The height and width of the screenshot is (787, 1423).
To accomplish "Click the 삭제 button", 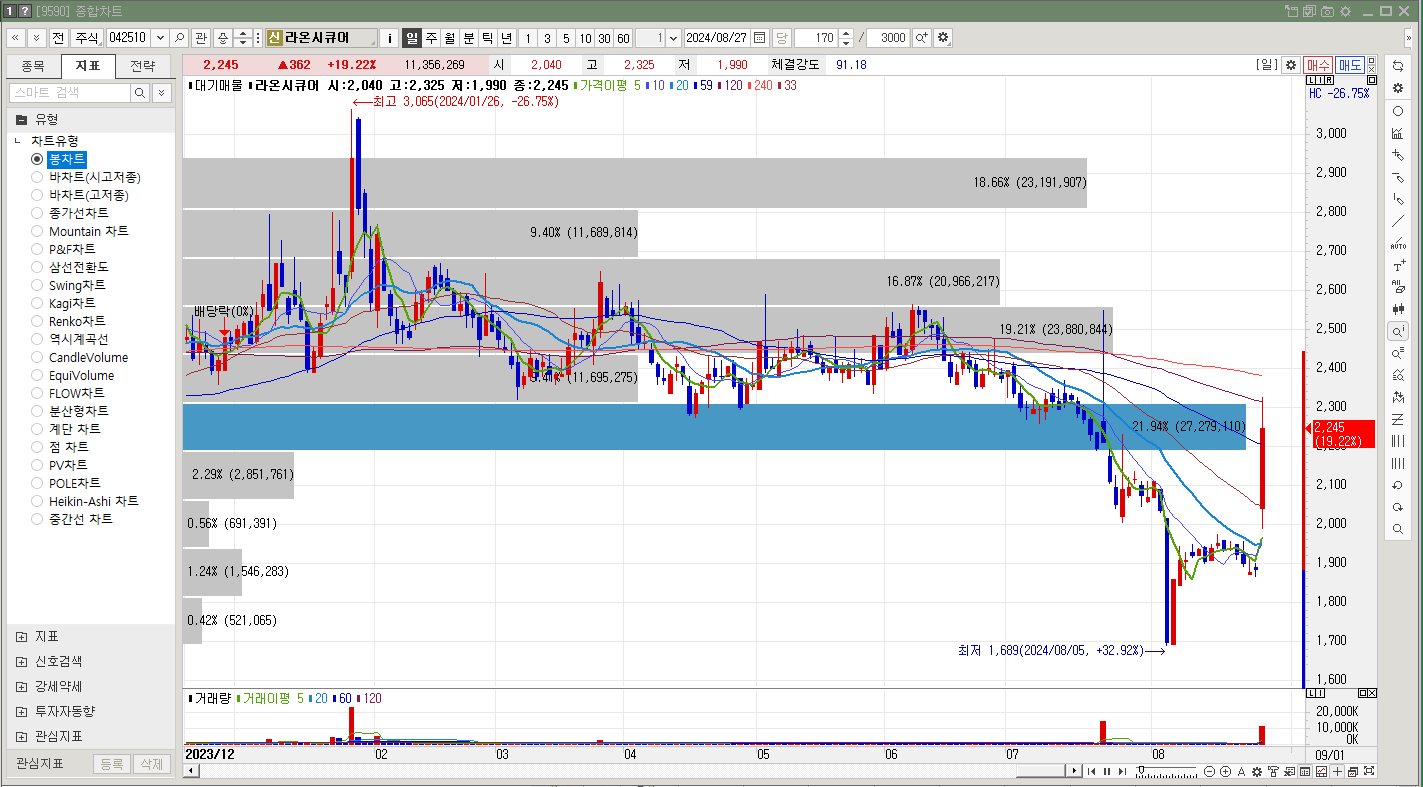I will [x=152, y=764].
